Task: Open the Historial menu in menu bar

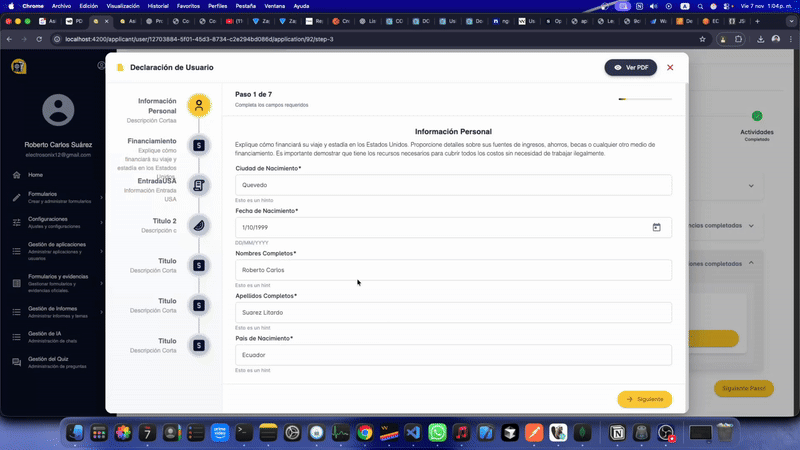Action: (x=158, y=5)
